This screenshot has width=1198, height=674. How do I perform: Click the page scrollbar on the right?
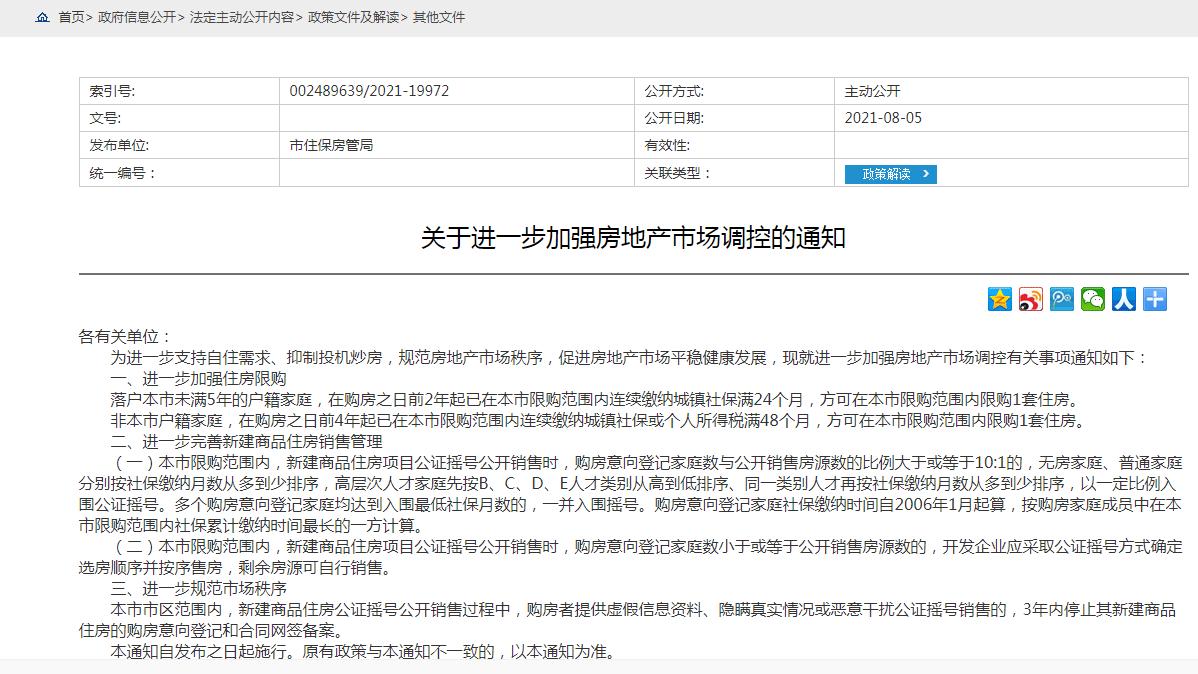(1193, 337)
